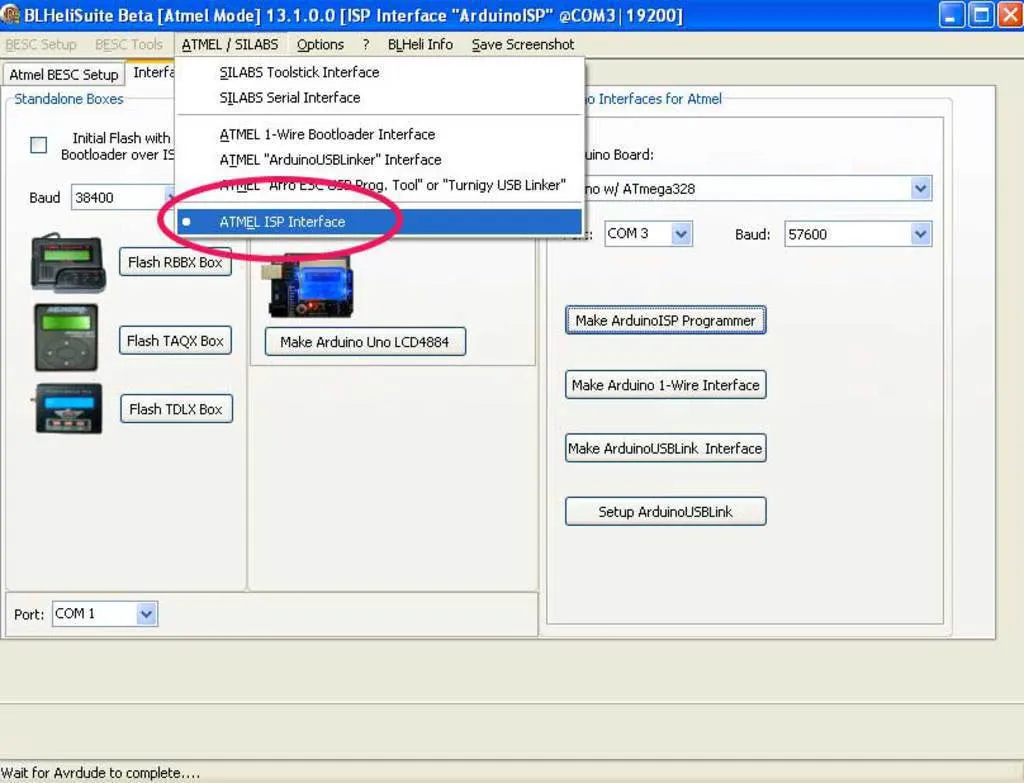
Task: Open the Options menu
Action: [x=320, y=44]
